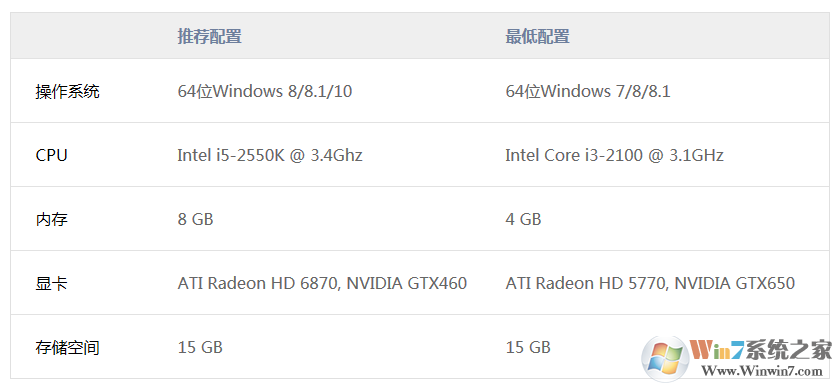Click the CPU row label
839x385 pixels.
pos(51,156)
